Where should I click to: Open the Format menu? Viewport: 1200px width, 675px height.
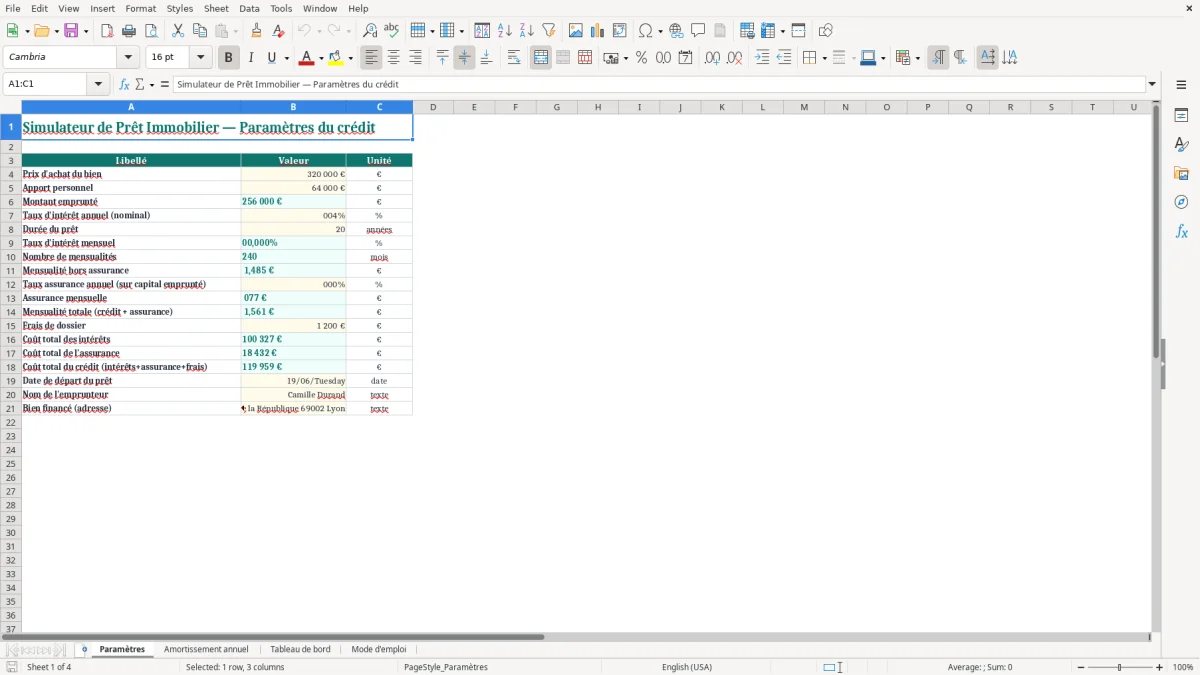click(x=140, y=8)
